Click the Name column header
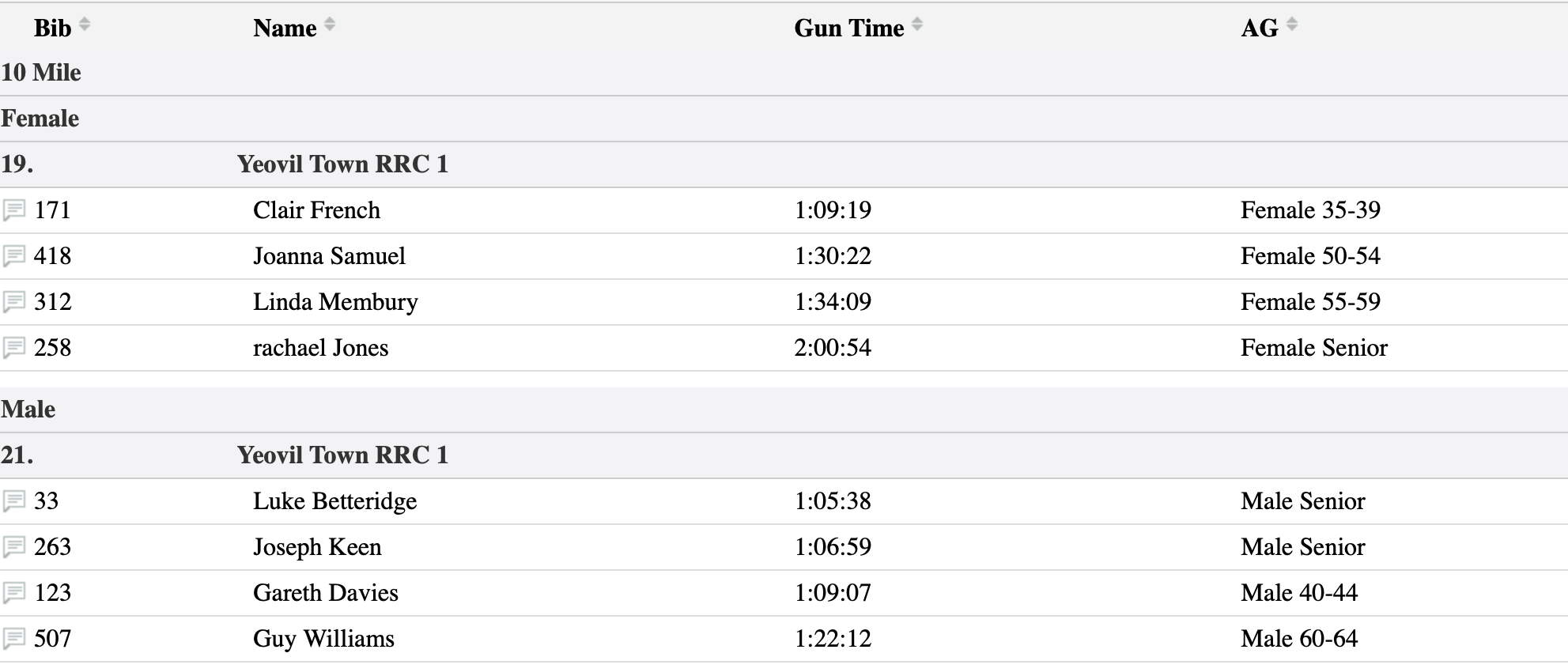1568x672 pixels. (285, 28)
